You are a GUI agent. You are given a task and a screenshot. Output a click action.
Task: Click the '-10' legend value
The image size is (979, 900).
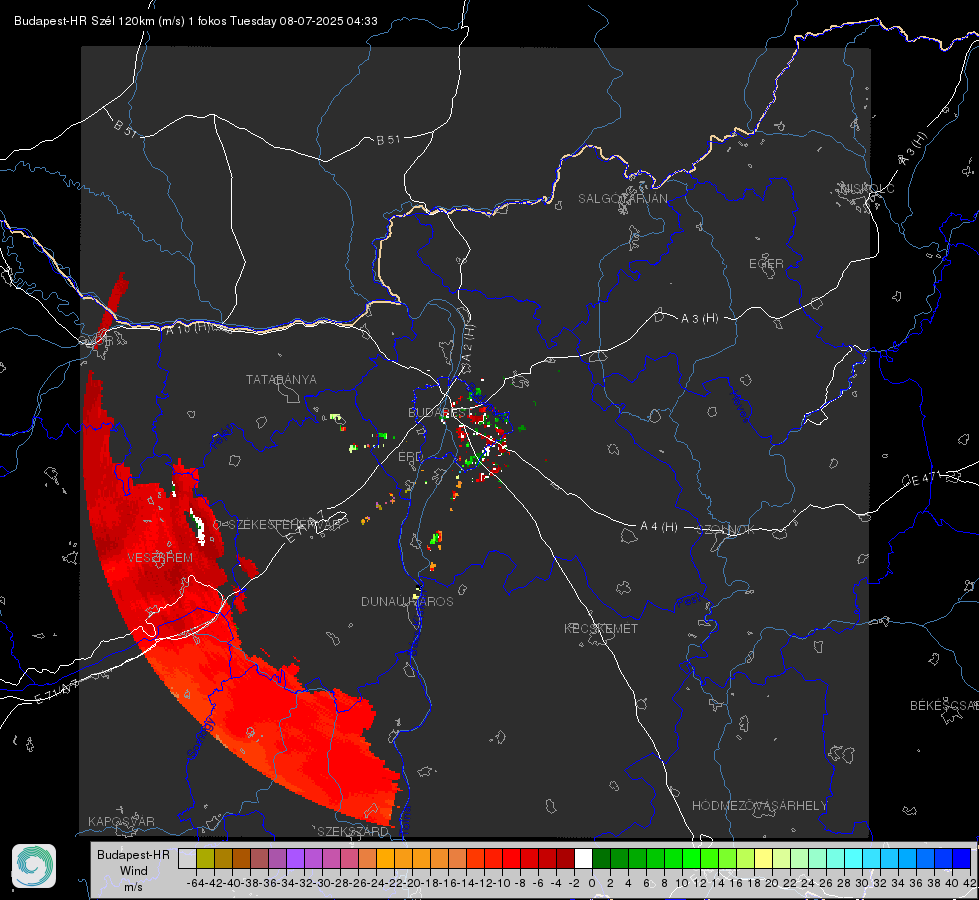point(501,883)
